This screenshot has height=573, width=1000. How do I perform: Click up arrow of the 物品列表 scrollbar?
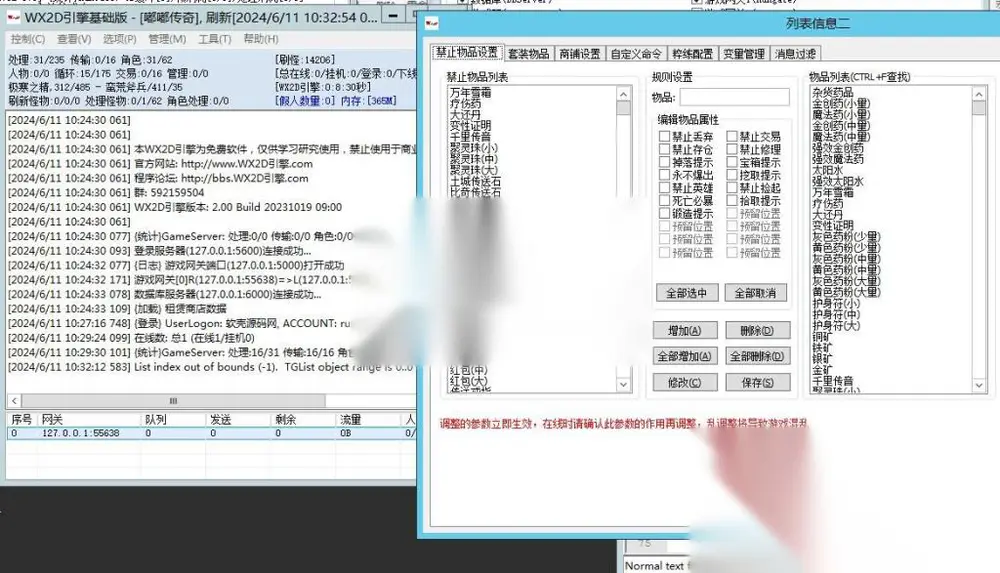pos(979,94)
